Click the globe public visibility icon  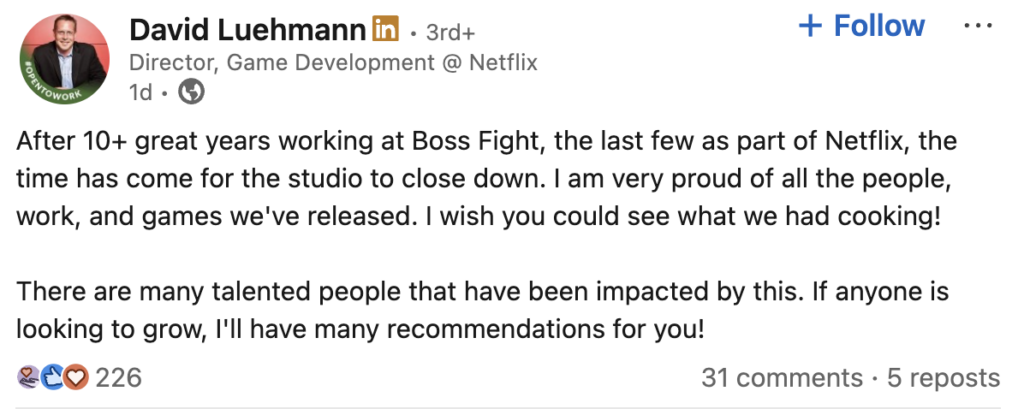191,92
